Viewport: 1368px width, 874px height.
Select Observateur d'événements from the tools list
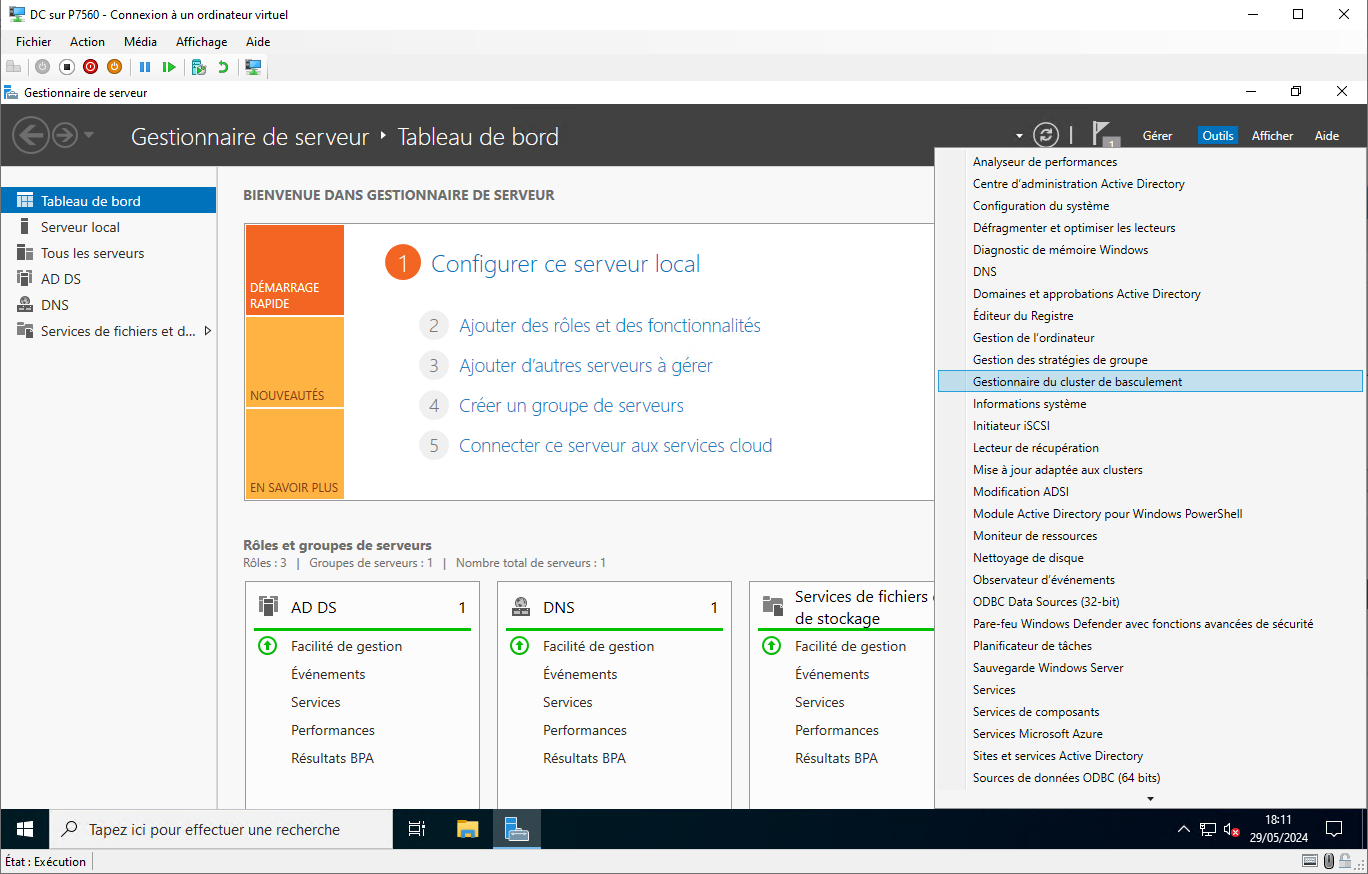pos(1043,580)
